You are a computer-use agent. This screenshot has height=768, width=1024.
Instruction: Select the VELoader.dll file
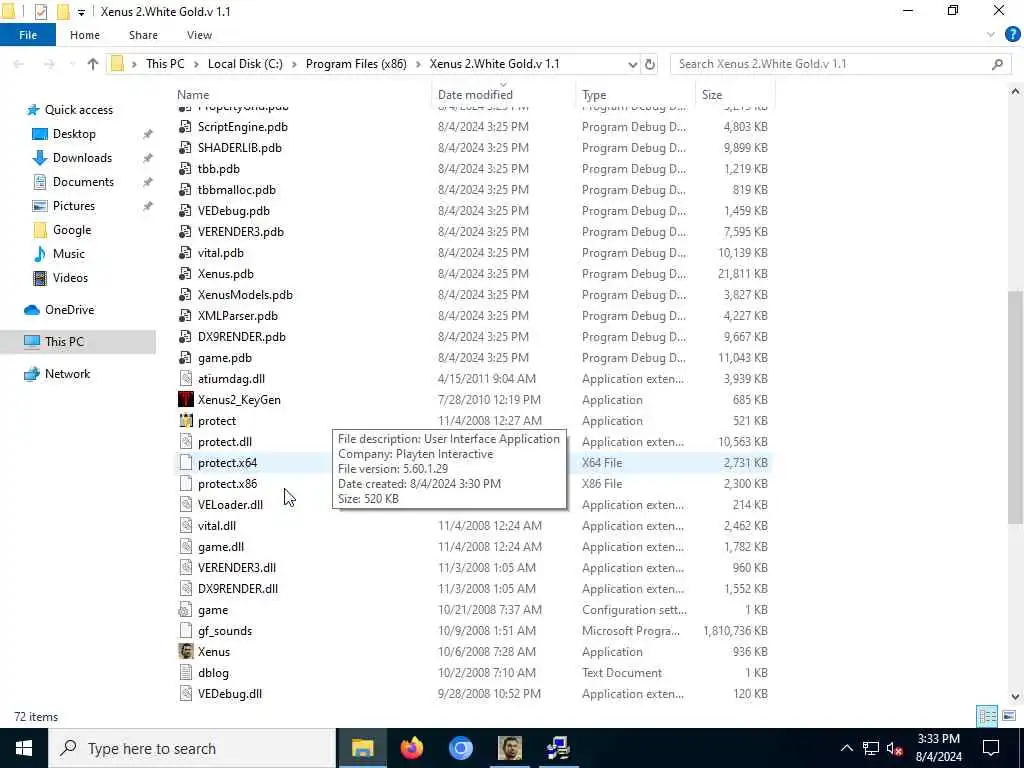coord(231,505)
